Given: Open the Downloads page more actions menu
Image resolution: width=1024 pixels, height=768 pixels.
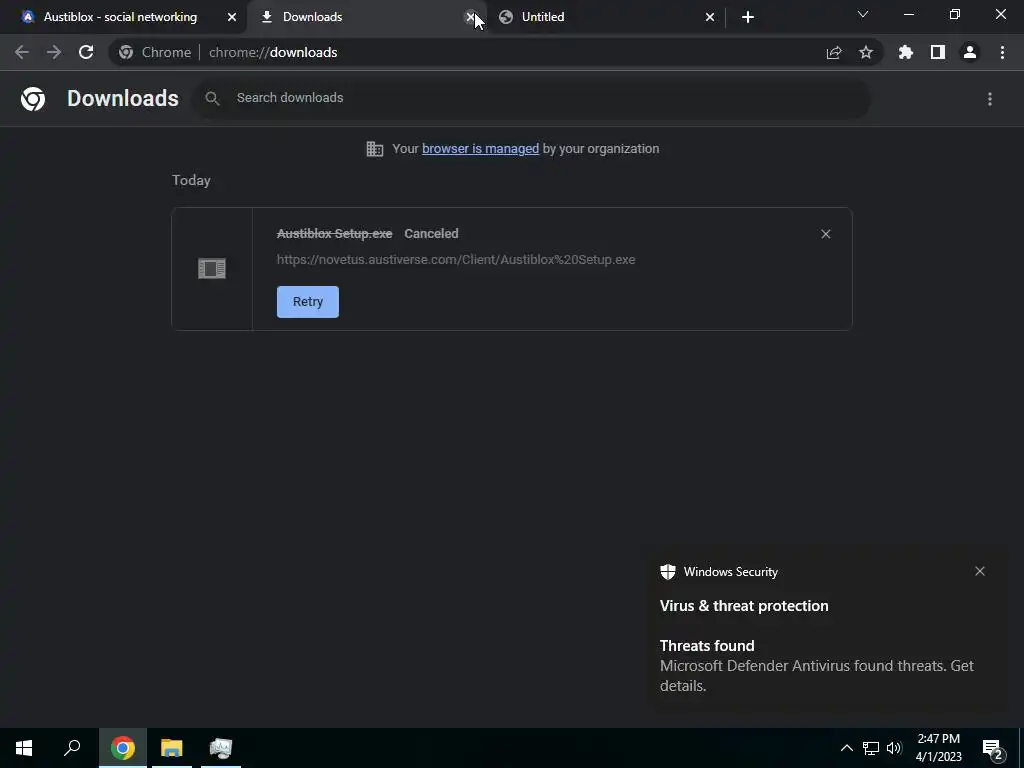Looking at the screenshot, I should pyautogui.click(x=990, y=99).
